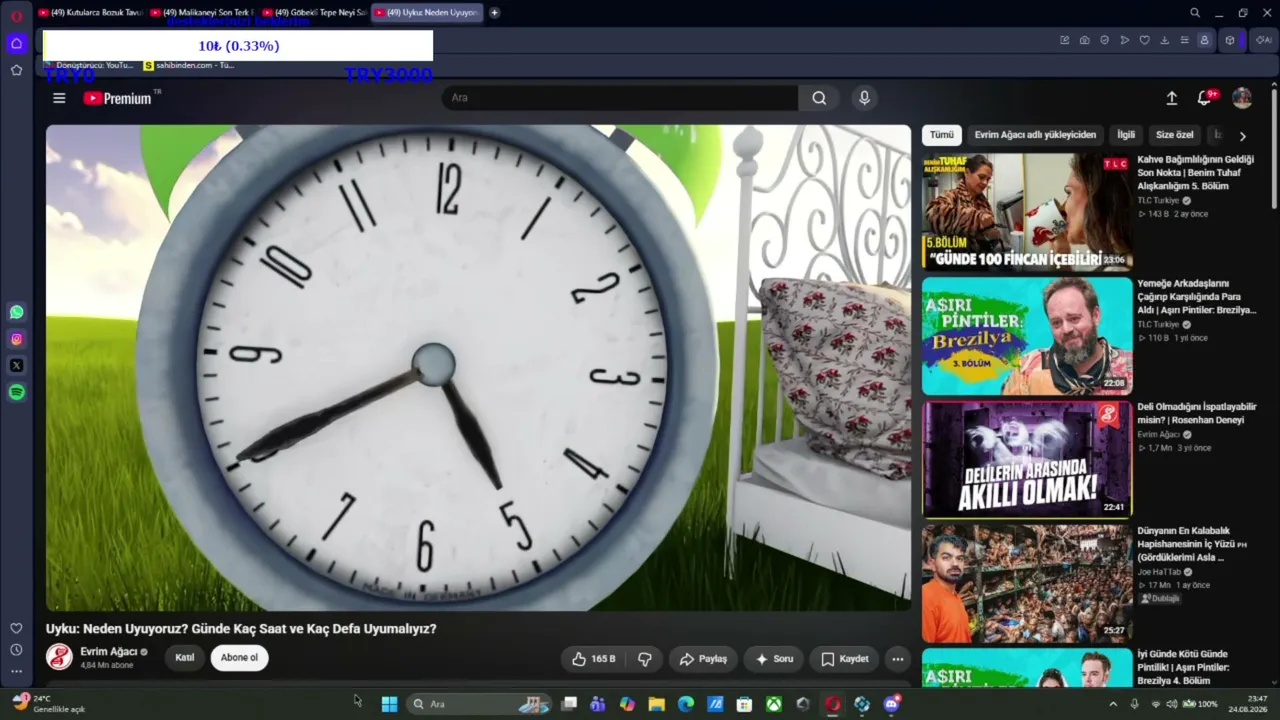Image resolution: width=1280 pixels, height=720 pixels.
Task: Ask about the video with Soru
Action: coord(774,659)
